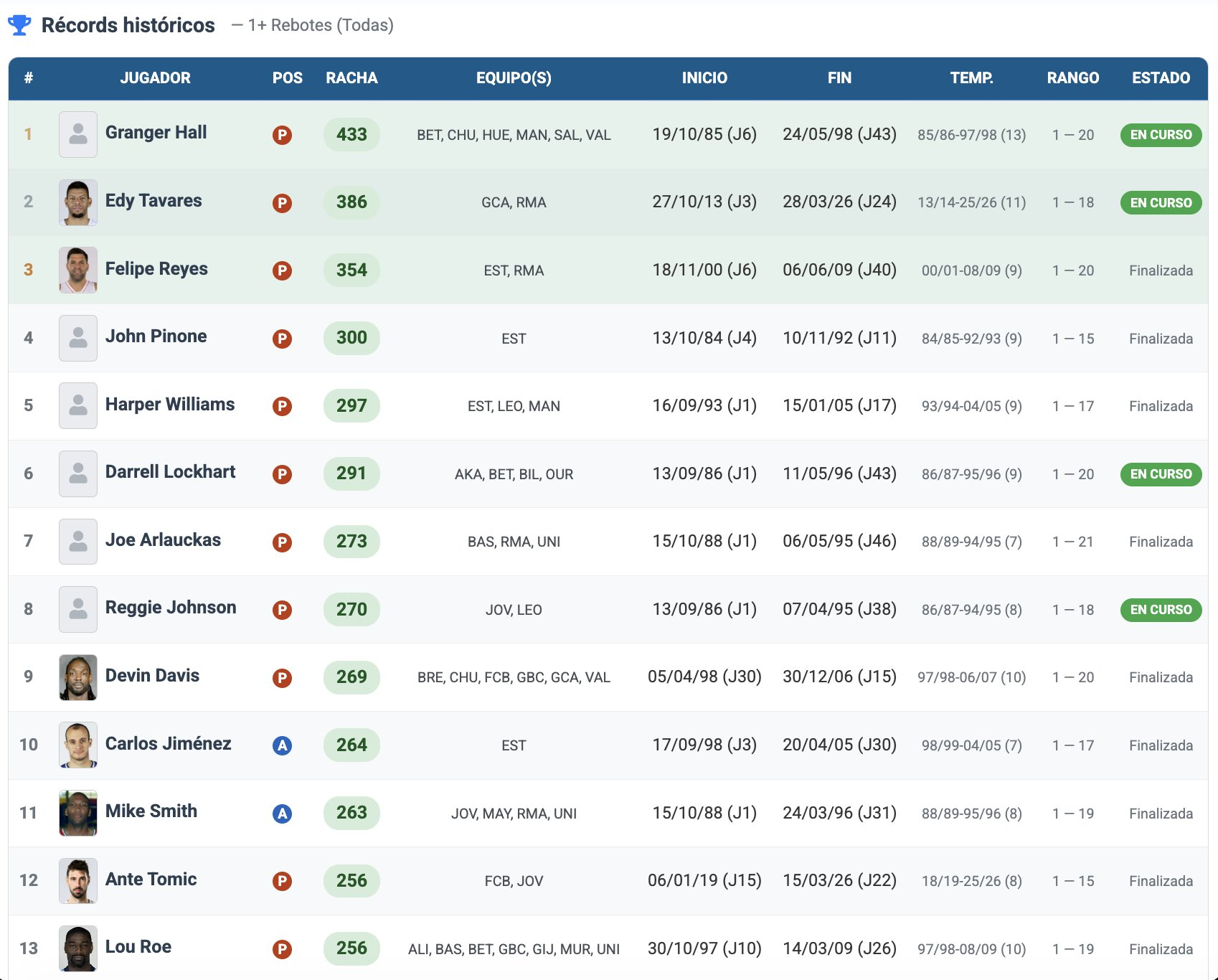1218x980 pixels.
Task: Click the EN CURSO badge for Reggie Johnson
Action: [x=1160, y=610]
